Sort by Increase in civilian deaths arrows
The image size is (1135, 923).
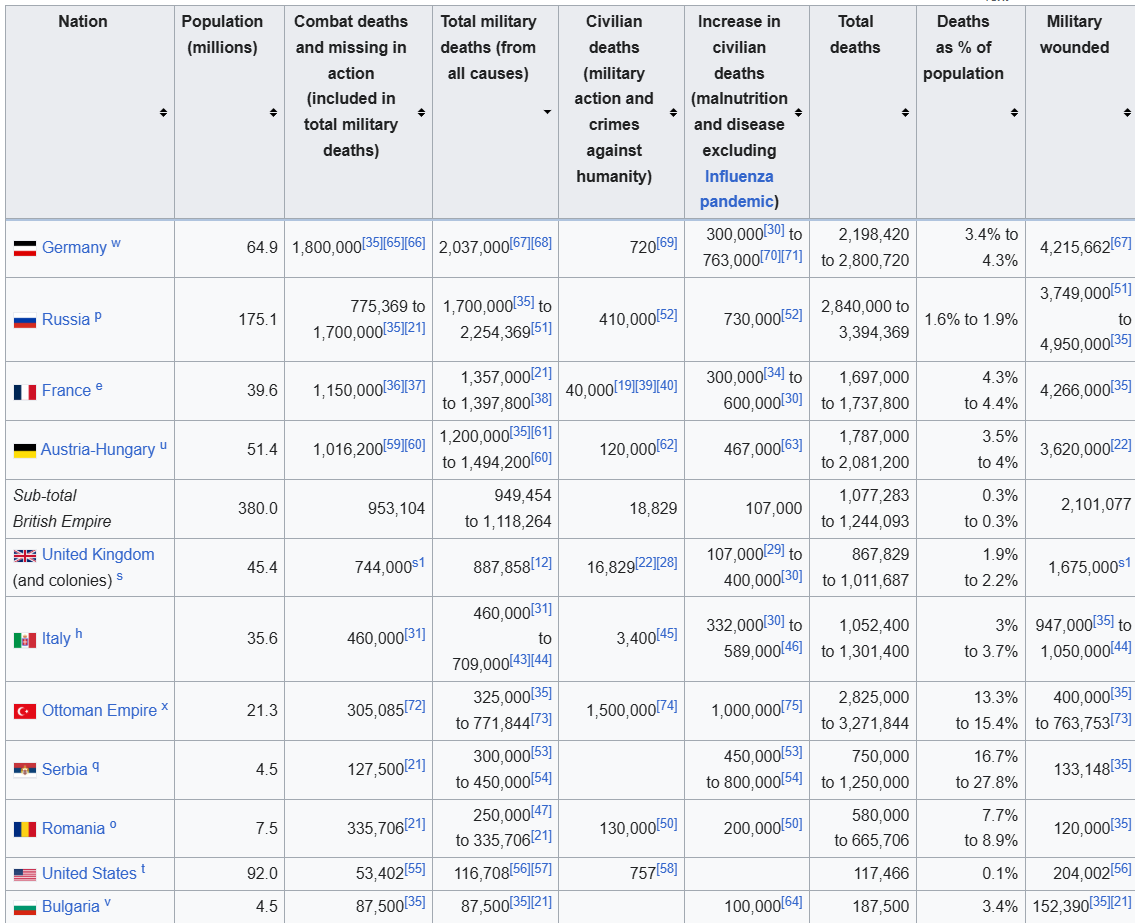(798, 112)
